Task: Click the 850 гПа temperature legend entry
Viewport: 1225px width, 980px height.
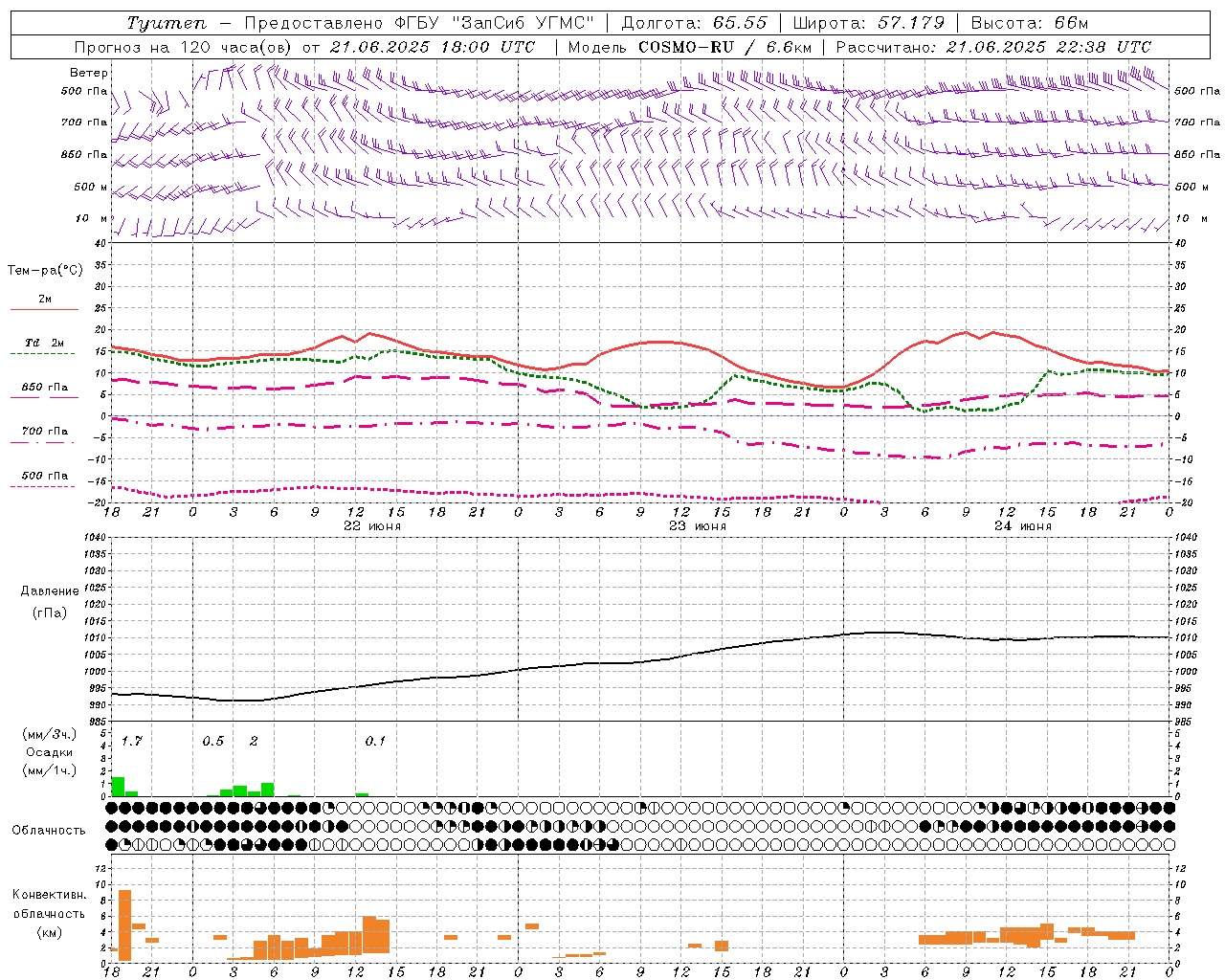Action: pos(45,388)
